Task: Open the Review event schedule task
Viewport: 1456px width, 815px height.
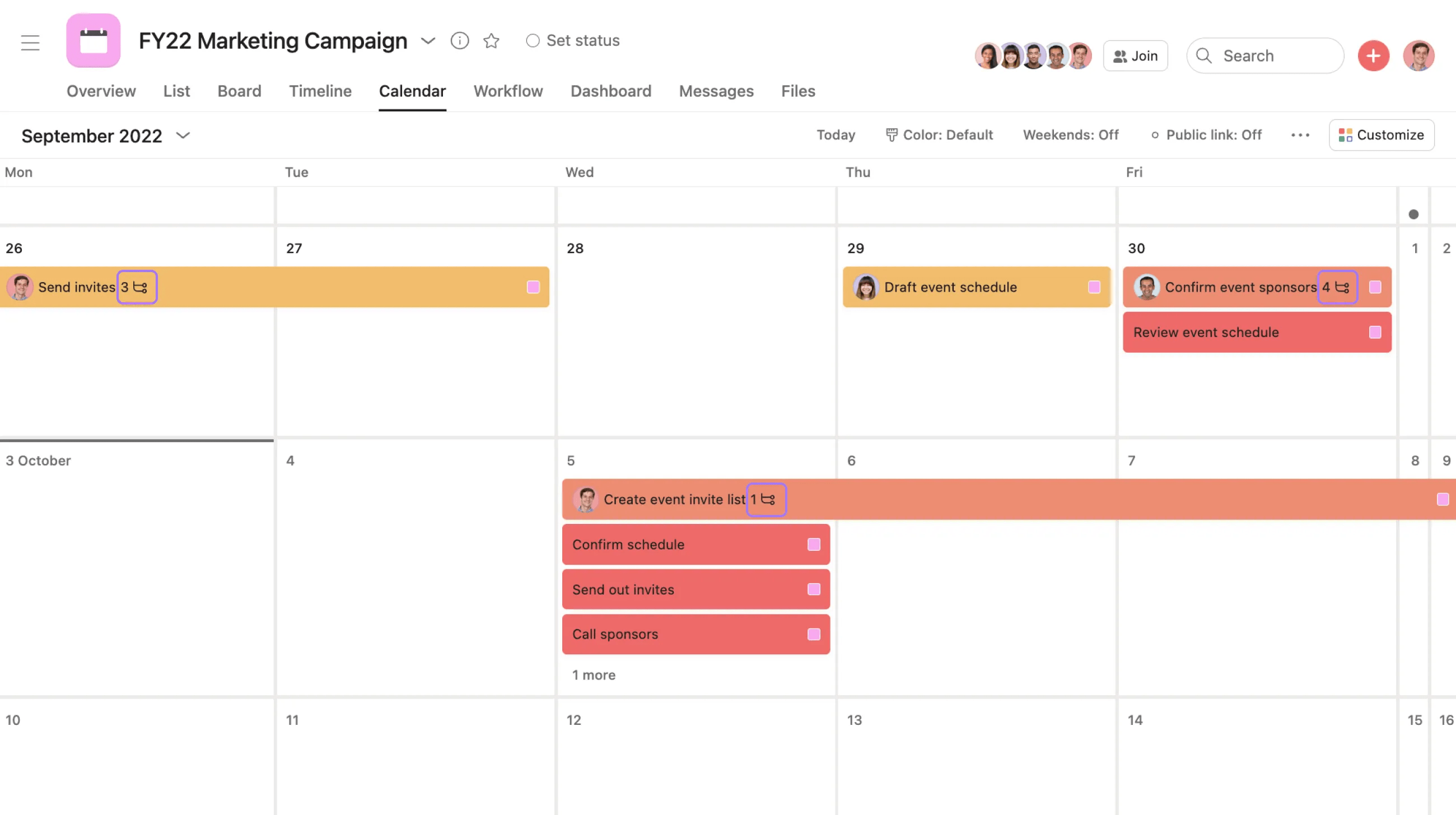Action: pyautogui.click(x=1206, y=332)
